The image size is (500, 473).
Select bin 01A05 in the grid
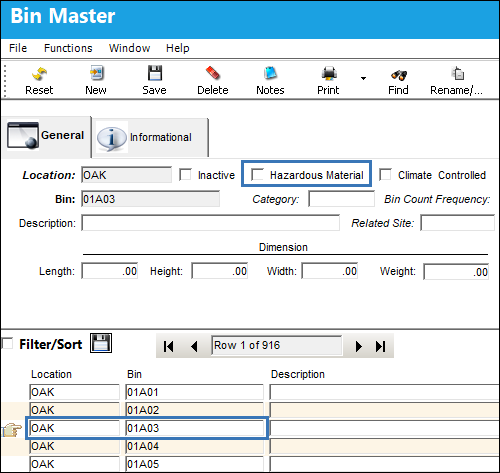pyautogui.click(x=195, y=464)
